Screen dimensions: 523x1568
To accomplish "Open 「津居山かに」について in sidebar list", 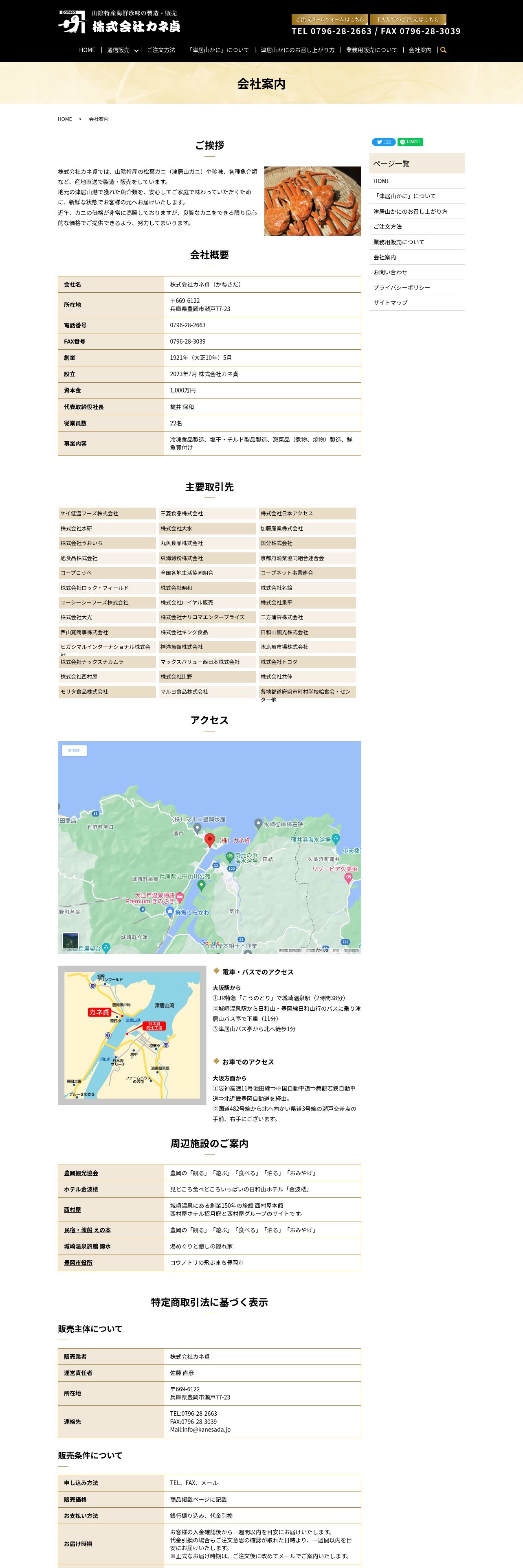I will coord(417,196).
